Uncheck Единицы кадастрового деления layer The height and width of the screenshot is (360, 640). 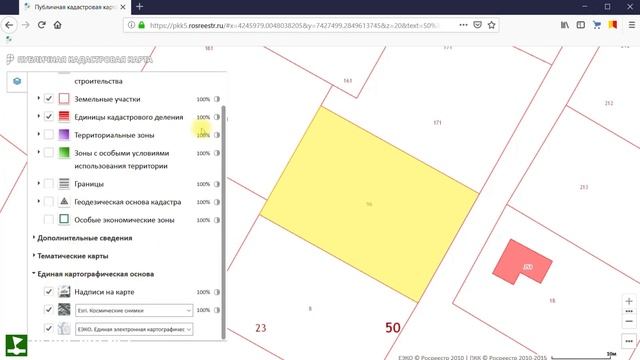[49, 116]
